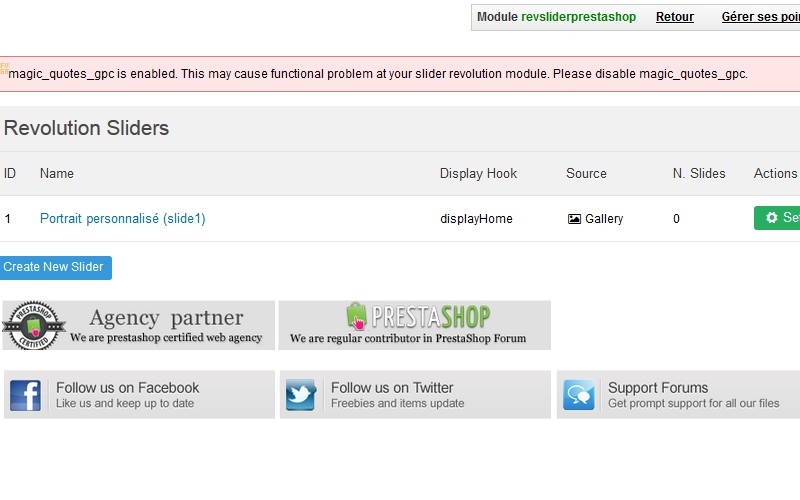Open the PrestaShop Forum contributor banner
This screenshot has width=800, height=500.
(415, 326)
